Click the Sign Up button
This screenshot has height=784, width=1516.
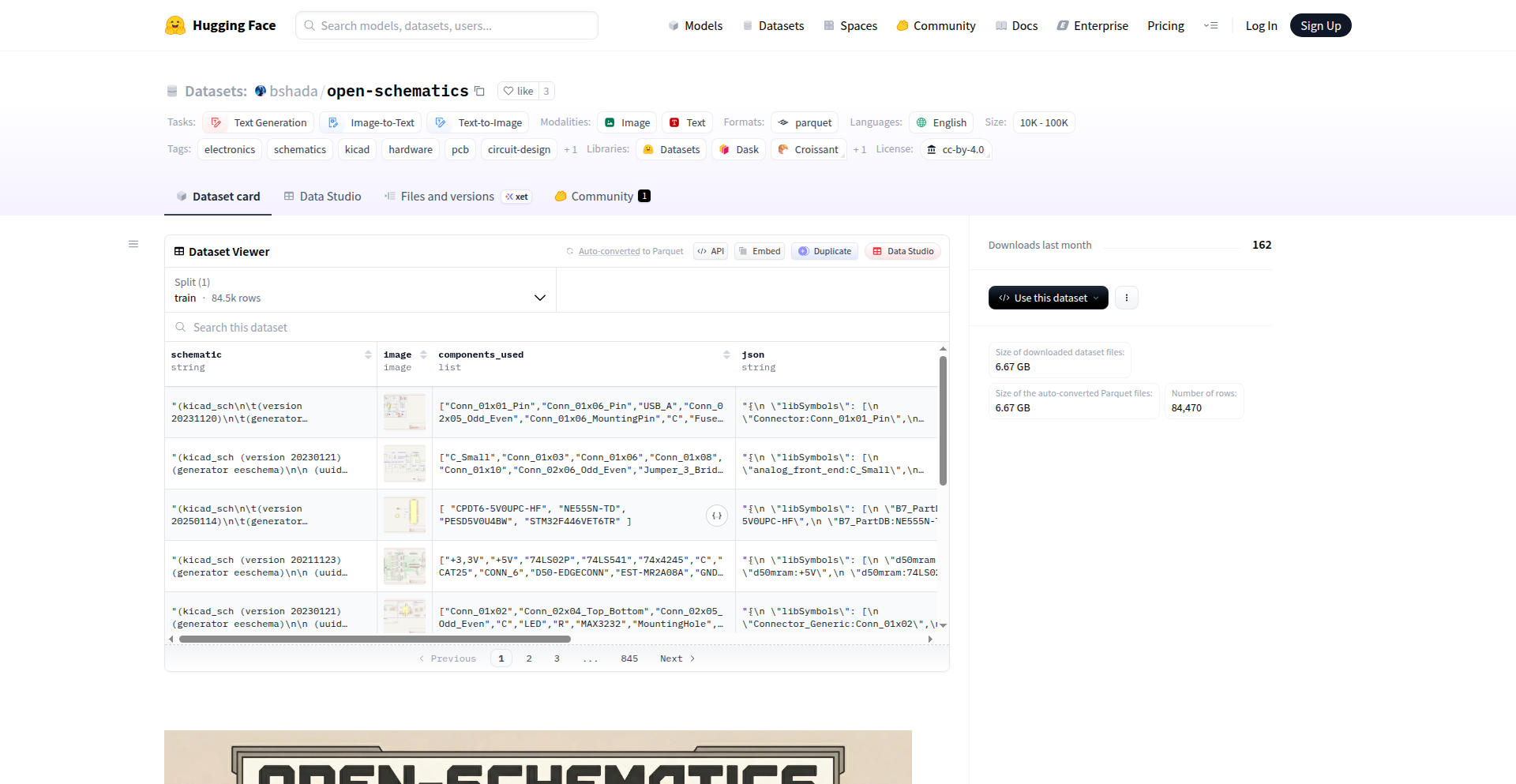coord(1321,25)
